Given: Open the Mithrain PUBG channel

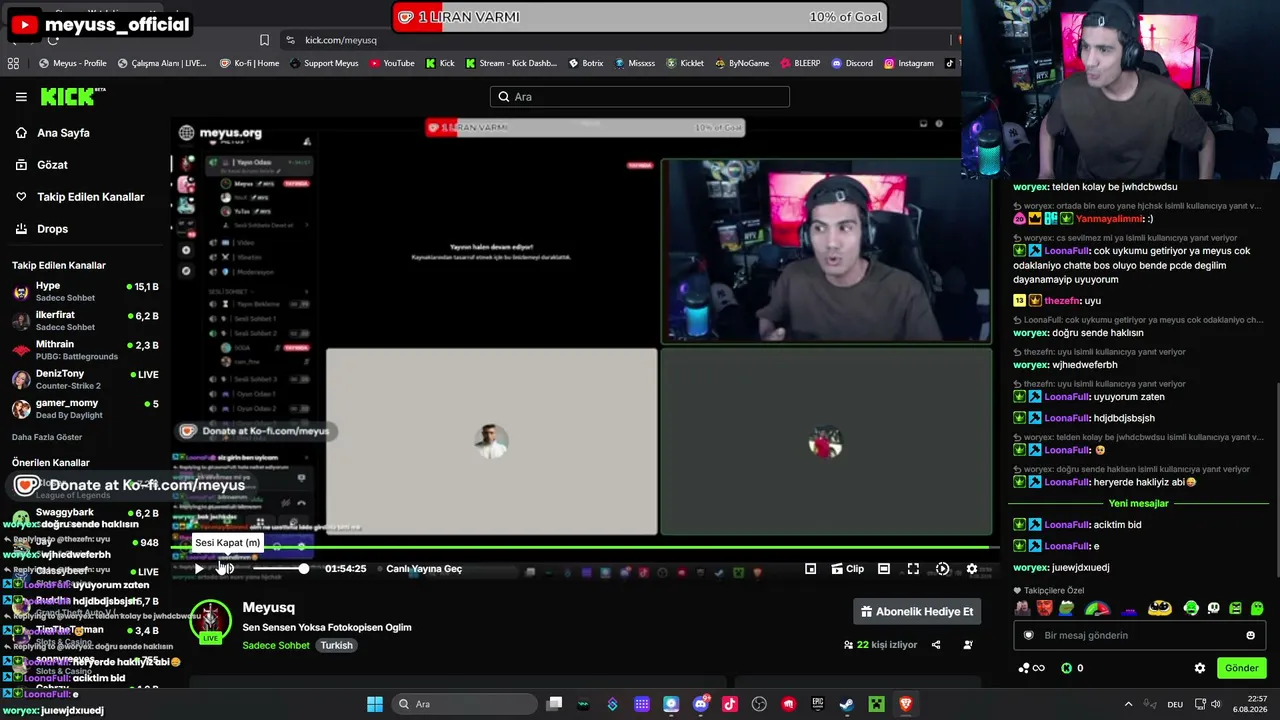Looking at the screenshot, I should click(85, 350).
